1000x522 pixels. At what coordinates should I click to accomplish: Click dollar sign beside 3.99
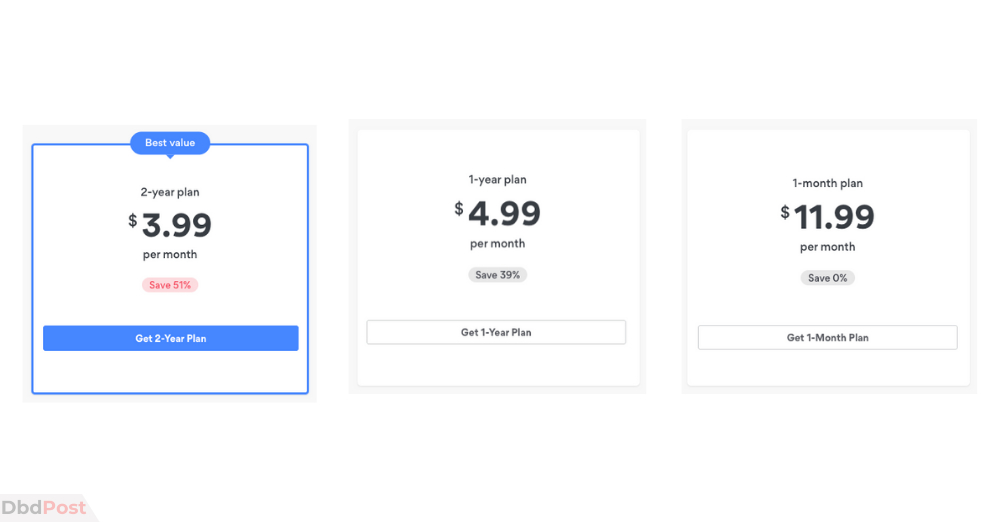pyautogui.click(x=133, y=221)
